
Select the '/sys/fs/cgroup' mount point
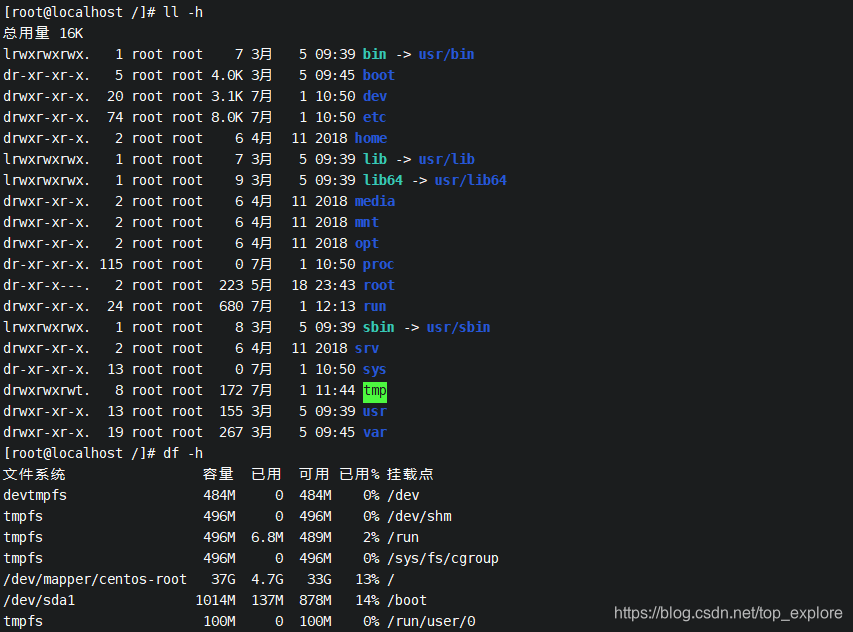tap(443, 559)
